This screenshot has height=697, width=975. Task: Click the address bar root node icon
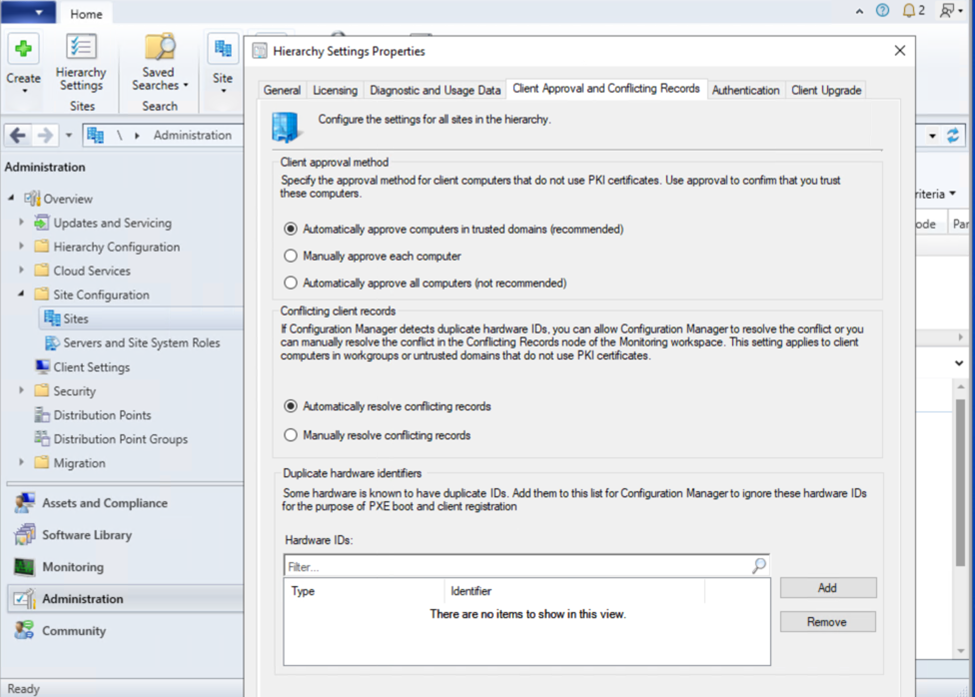coord(95,135)
